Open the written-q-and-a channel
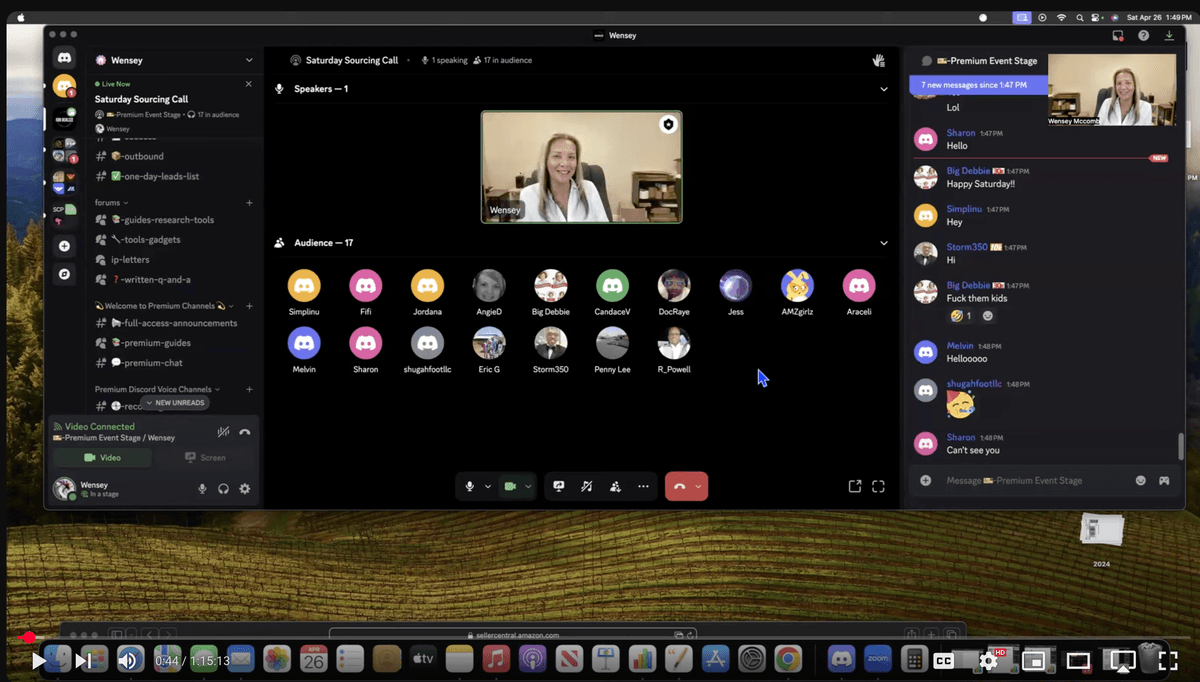Viewport: 1200px width, 682px height. click(x=146, y=279)
